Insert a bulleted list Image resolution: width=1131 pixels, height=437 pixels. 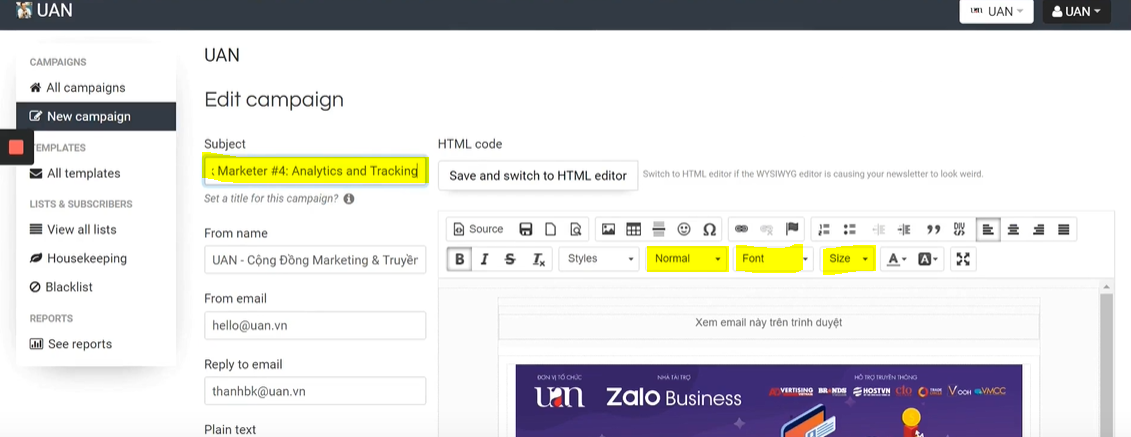tap(849, 229)
